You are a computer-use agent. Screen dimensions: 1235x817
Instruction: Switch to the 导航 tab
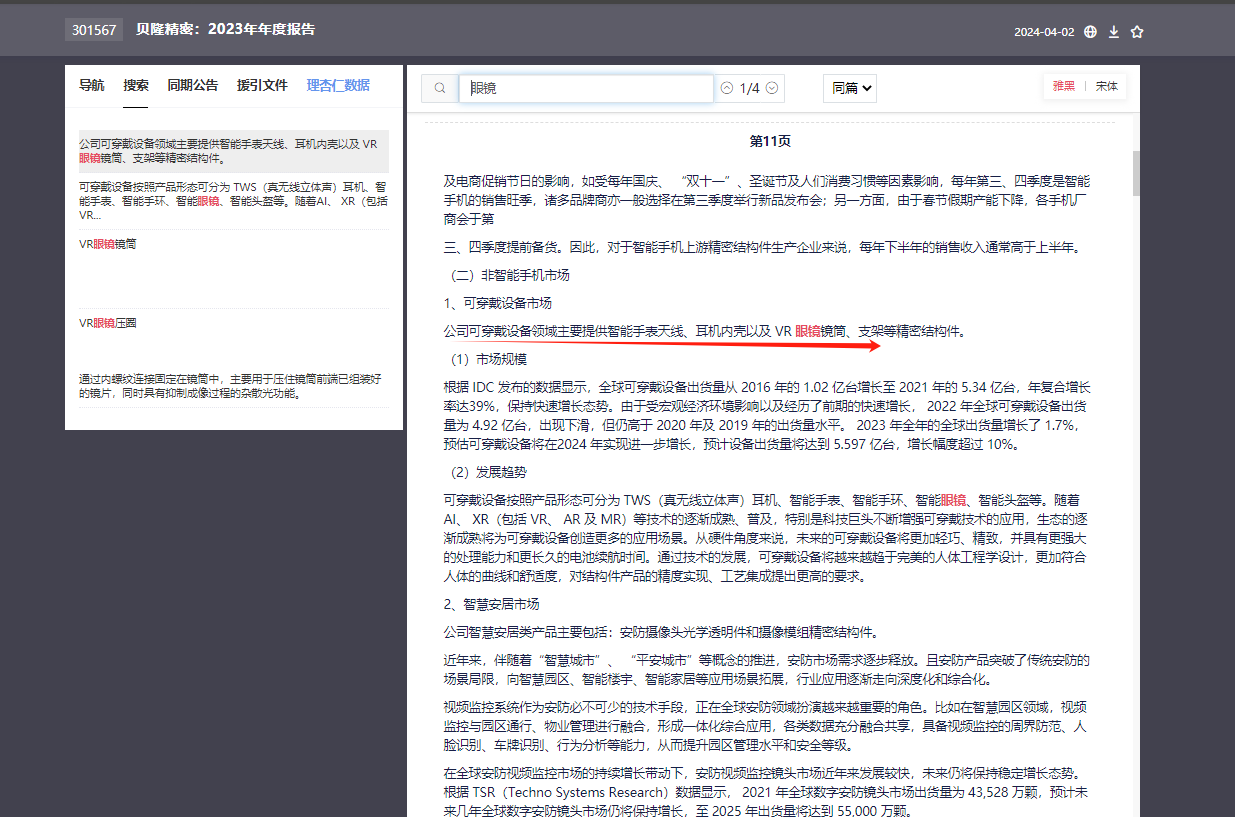(92, 85)
